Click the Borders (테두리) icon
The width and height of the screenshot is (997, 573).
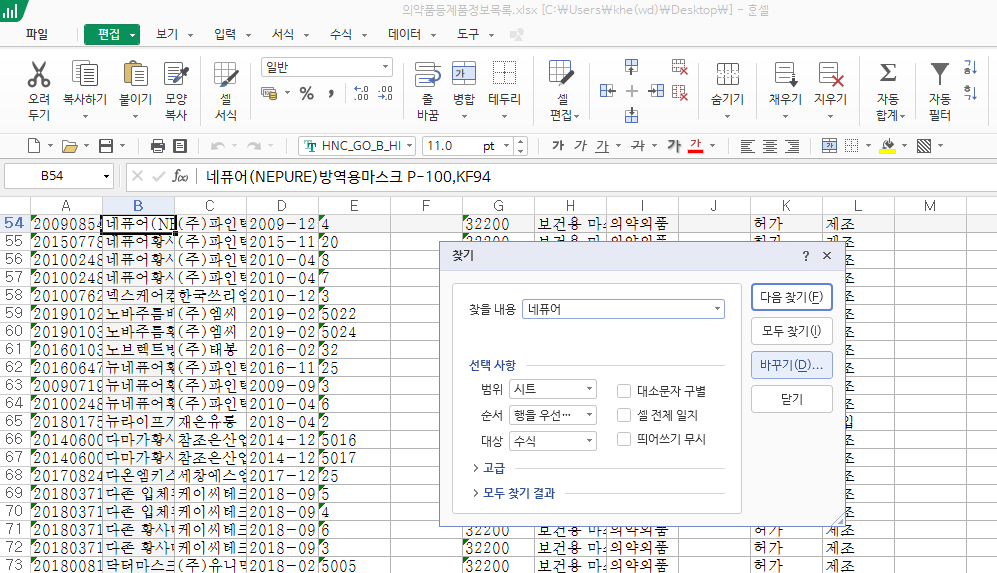504,74
